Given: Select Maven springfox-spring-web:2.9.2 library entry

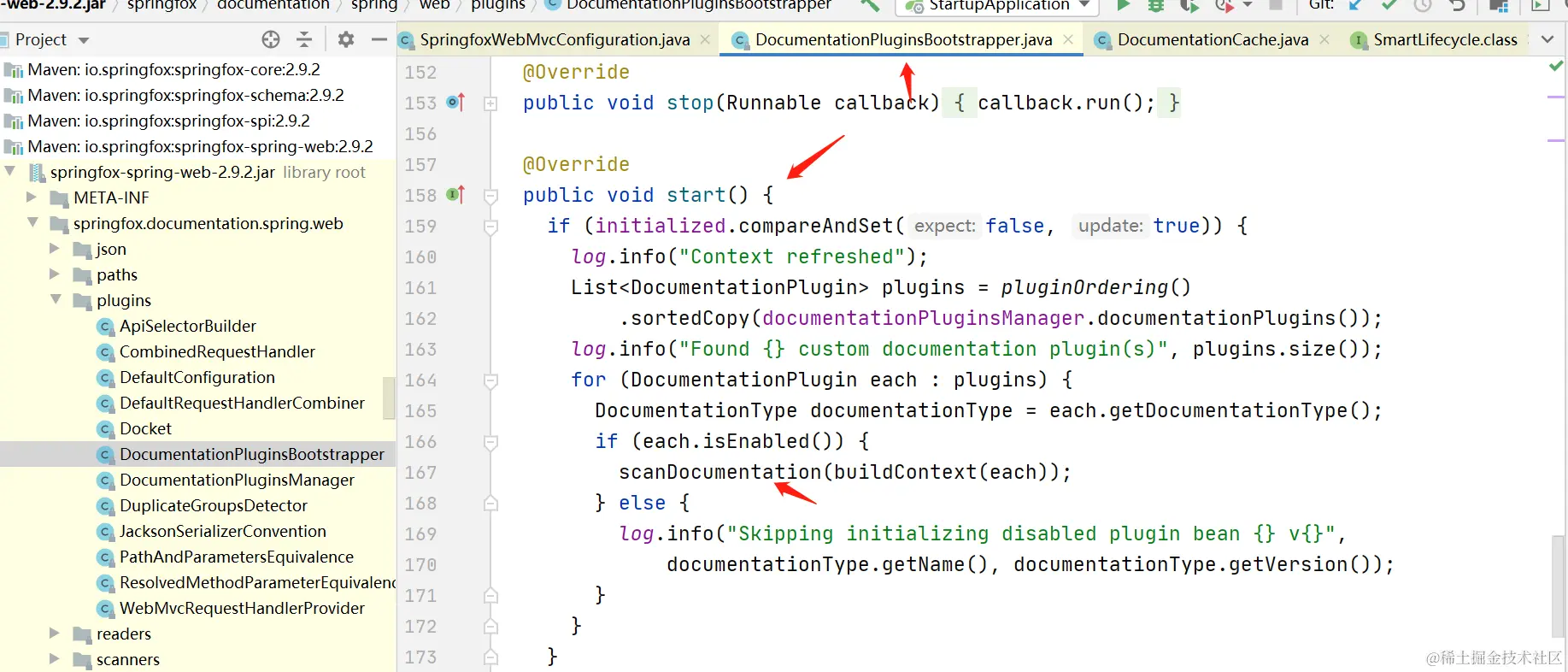Looking at the screenshot, I should 189,146.
